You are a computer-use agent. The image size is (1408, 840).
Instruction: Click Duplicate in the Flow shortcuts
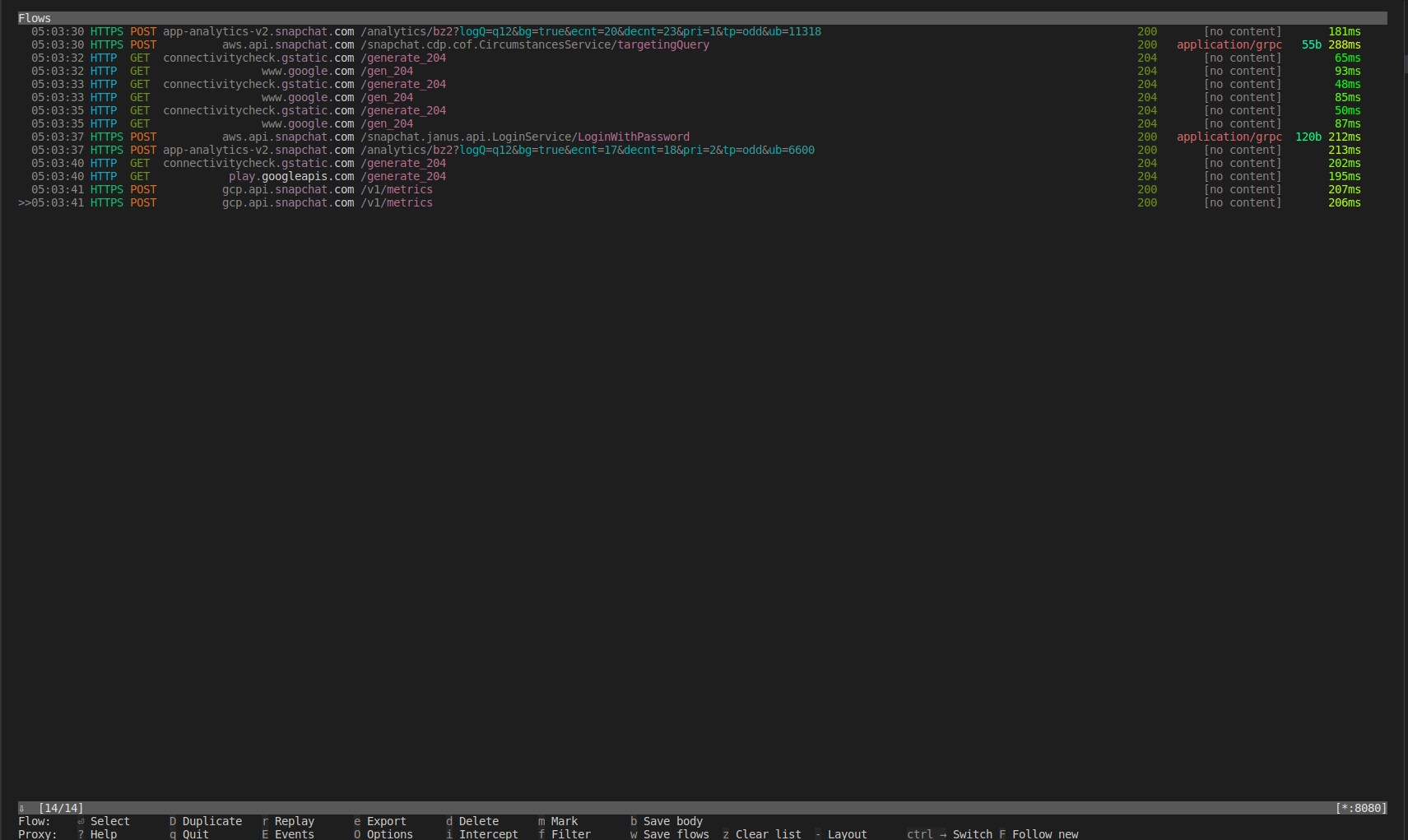211,821
